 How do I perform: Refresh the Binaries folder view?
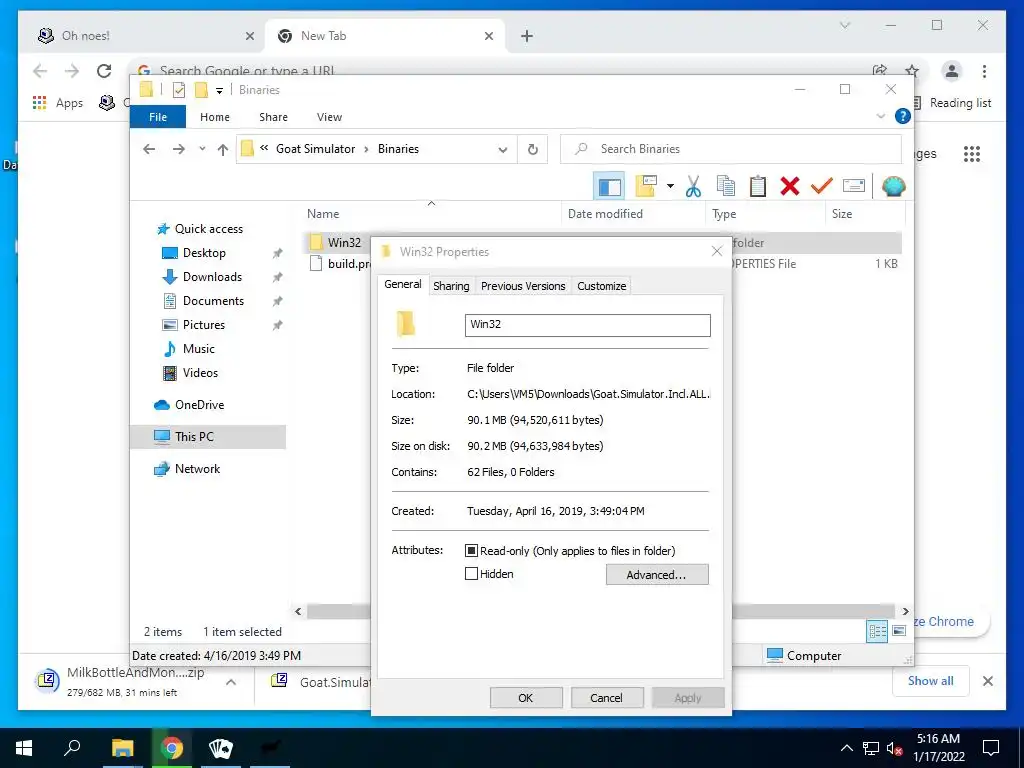coord(533,149)
